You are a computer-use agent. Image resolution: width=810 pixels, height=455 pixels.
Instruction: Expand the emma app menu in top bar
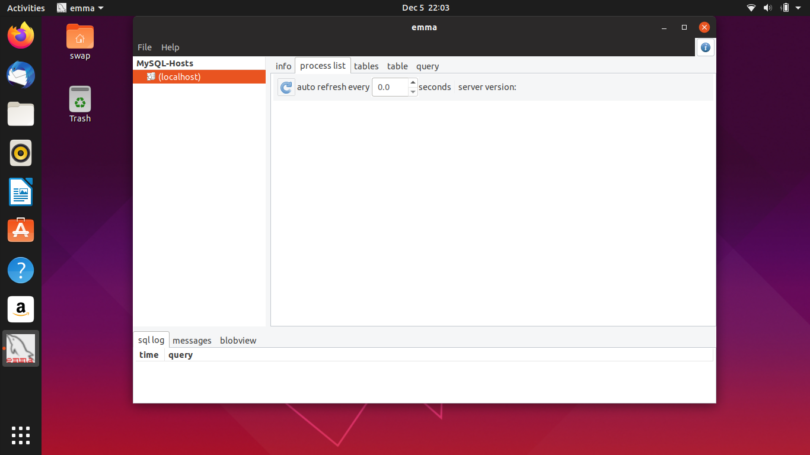click(81, 8)
